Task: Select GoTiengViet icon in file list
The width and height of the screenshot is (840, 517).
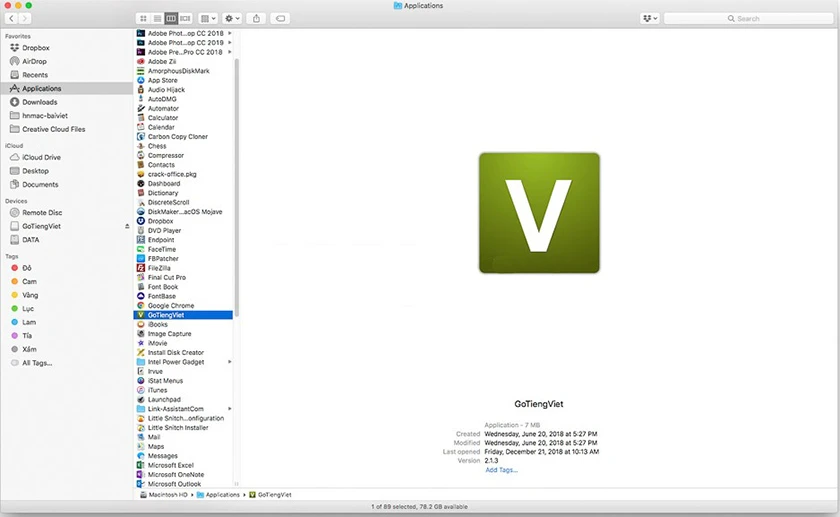Action: click(141, 315)
